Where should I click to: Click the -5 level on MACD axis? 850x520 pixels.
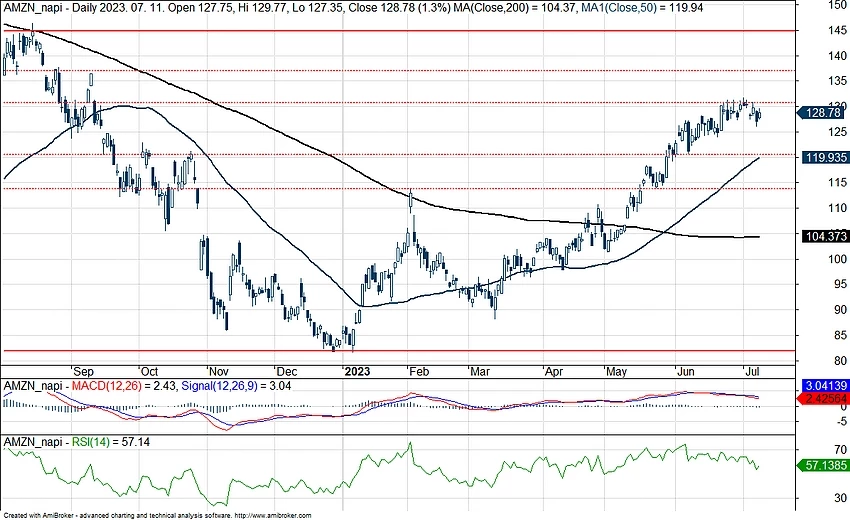842,421
